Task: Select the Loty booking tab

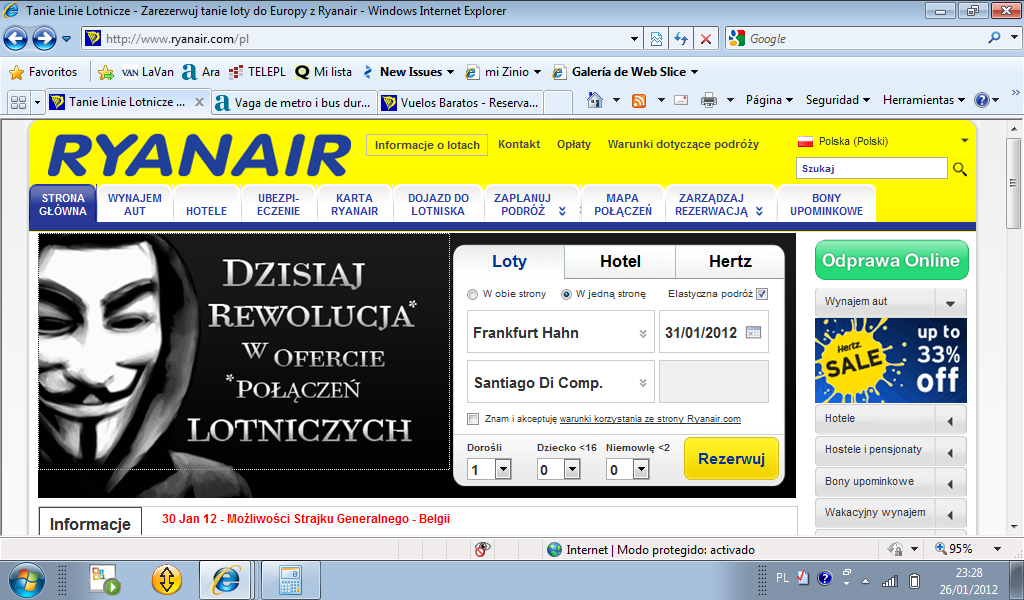Action: click(x=509, y=262)
